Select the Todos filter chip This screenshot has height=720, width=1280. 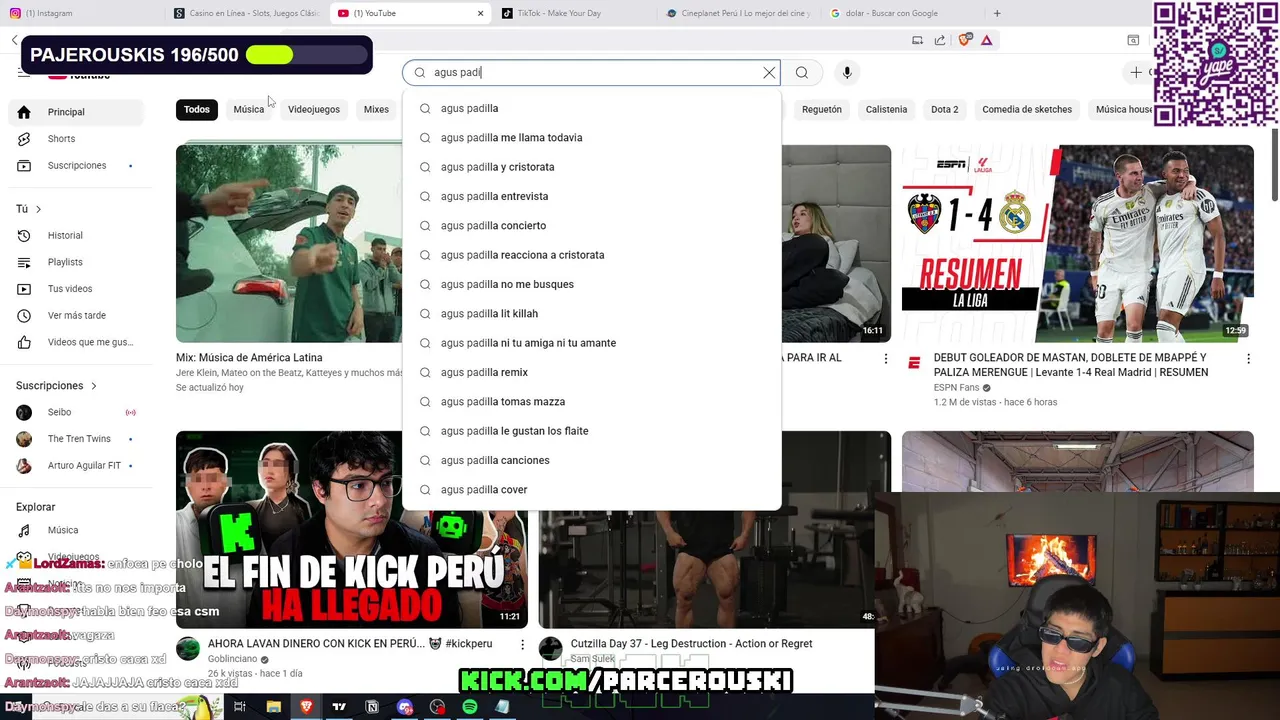coord(197,109)
